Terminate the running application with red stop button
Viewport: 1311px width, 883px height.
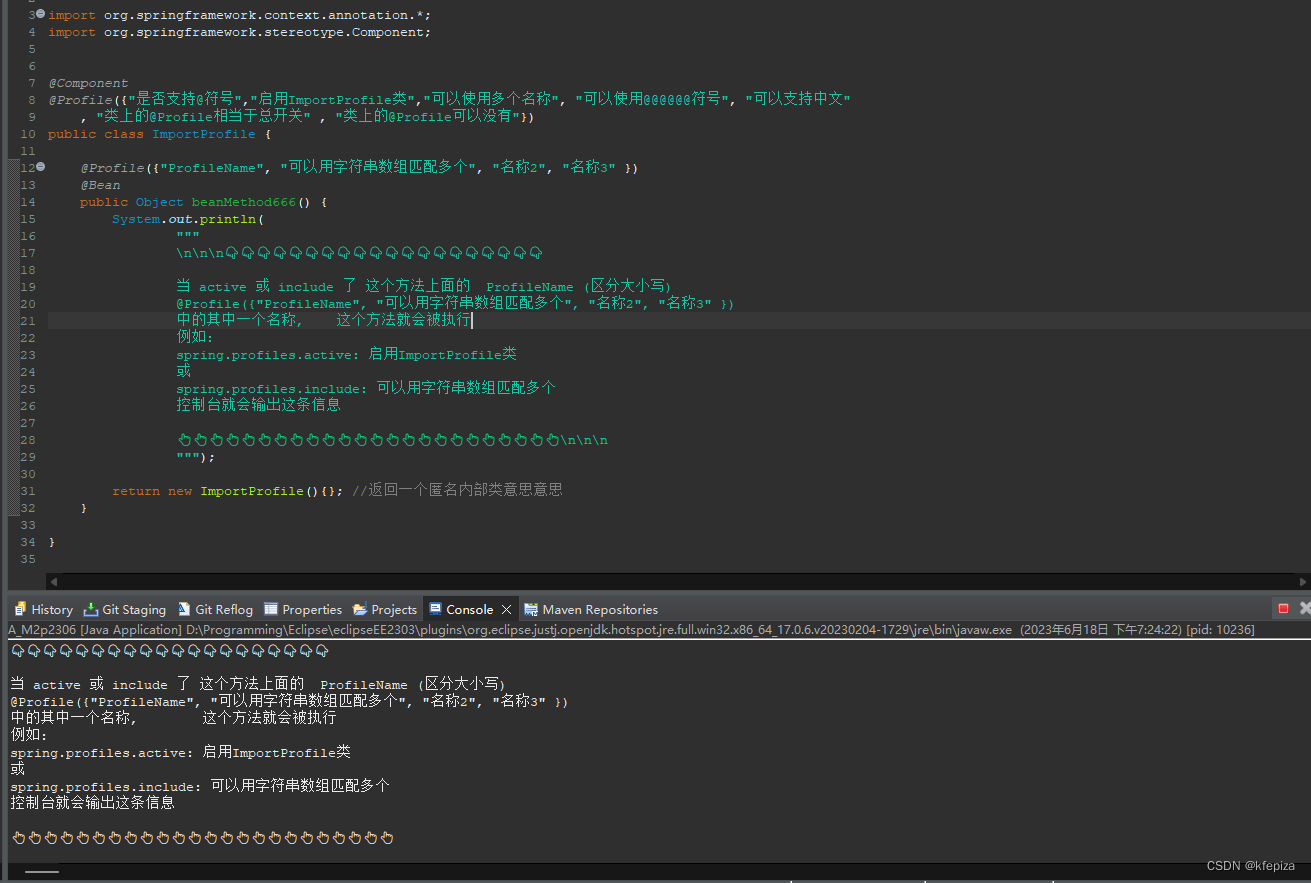[1283, 608]
